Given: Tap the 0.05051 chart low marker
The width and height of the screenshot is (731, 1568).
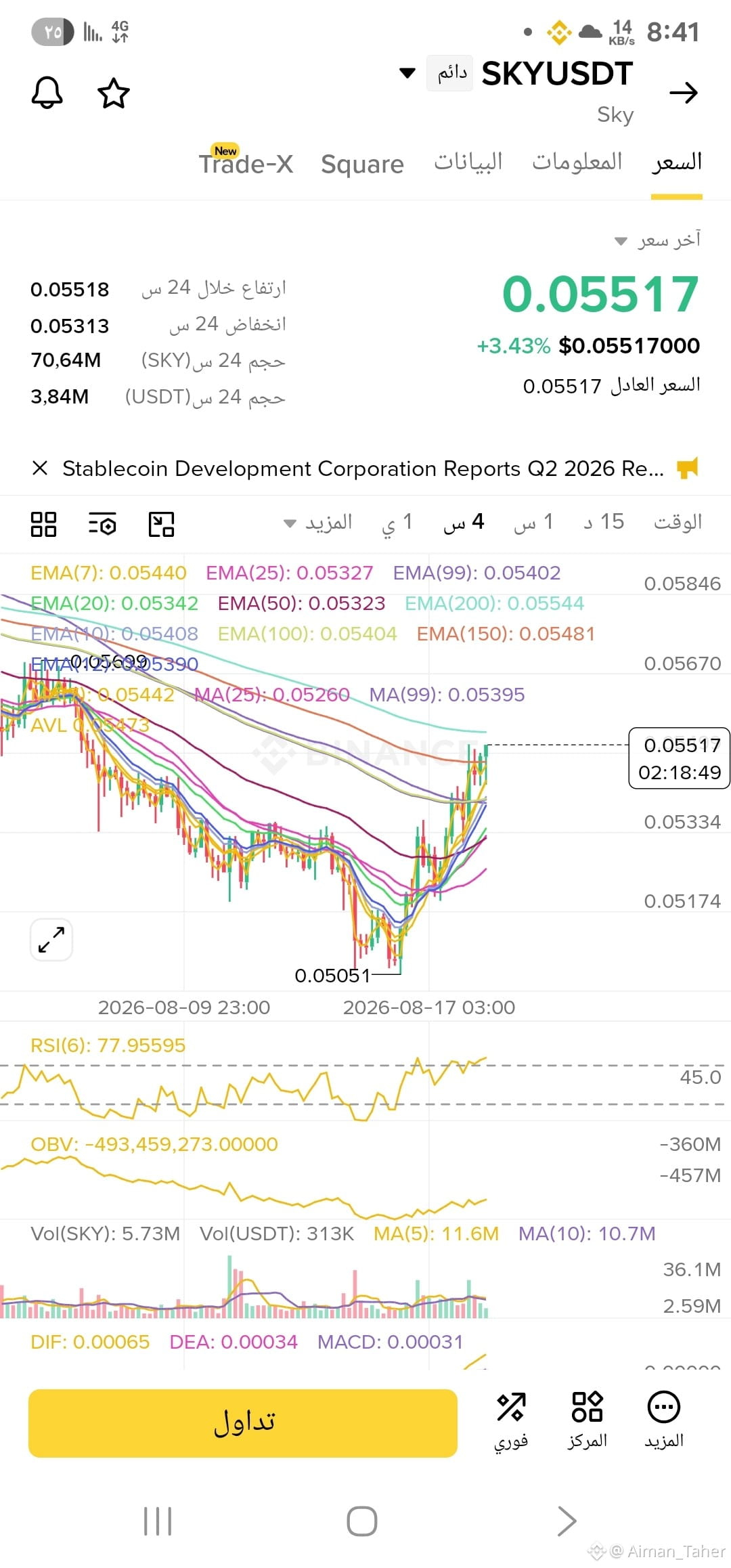Looking at the screenshot, I should (x=332, y=976).
